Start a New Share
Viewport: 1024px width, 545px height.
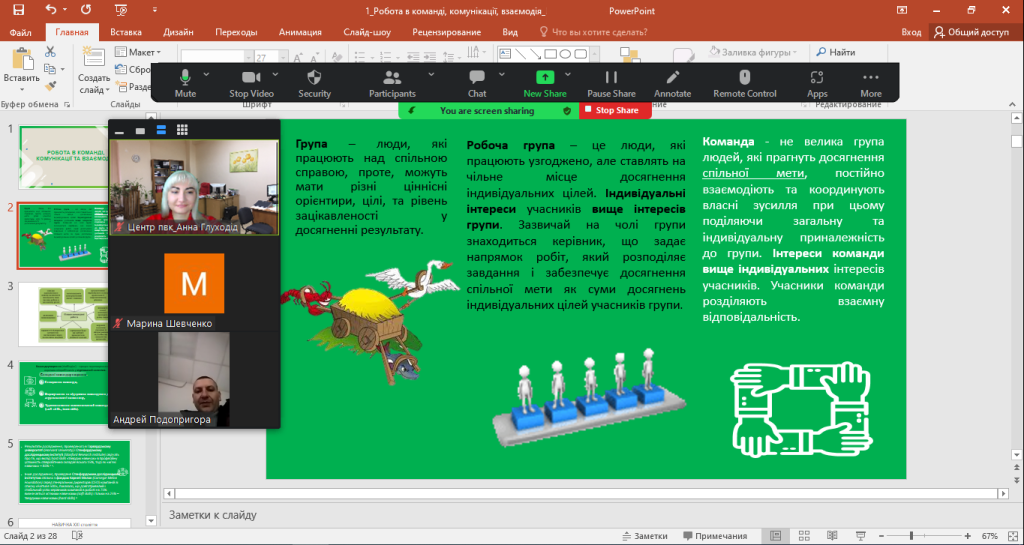tap(545, 82)
